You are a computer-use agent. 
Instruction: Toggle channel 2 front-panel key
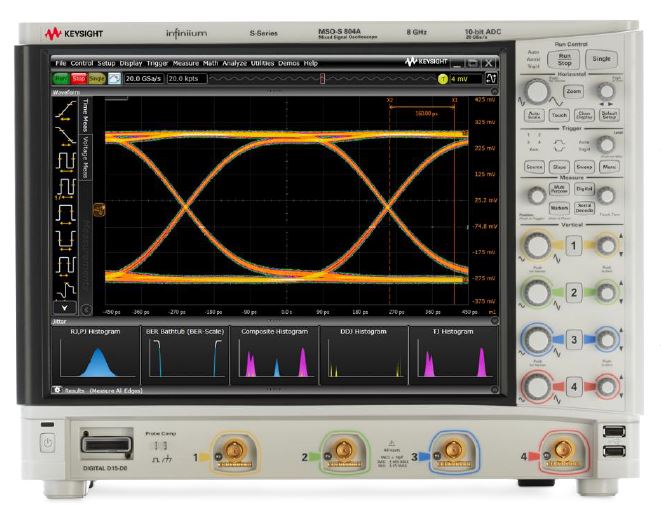coord(573,293)
